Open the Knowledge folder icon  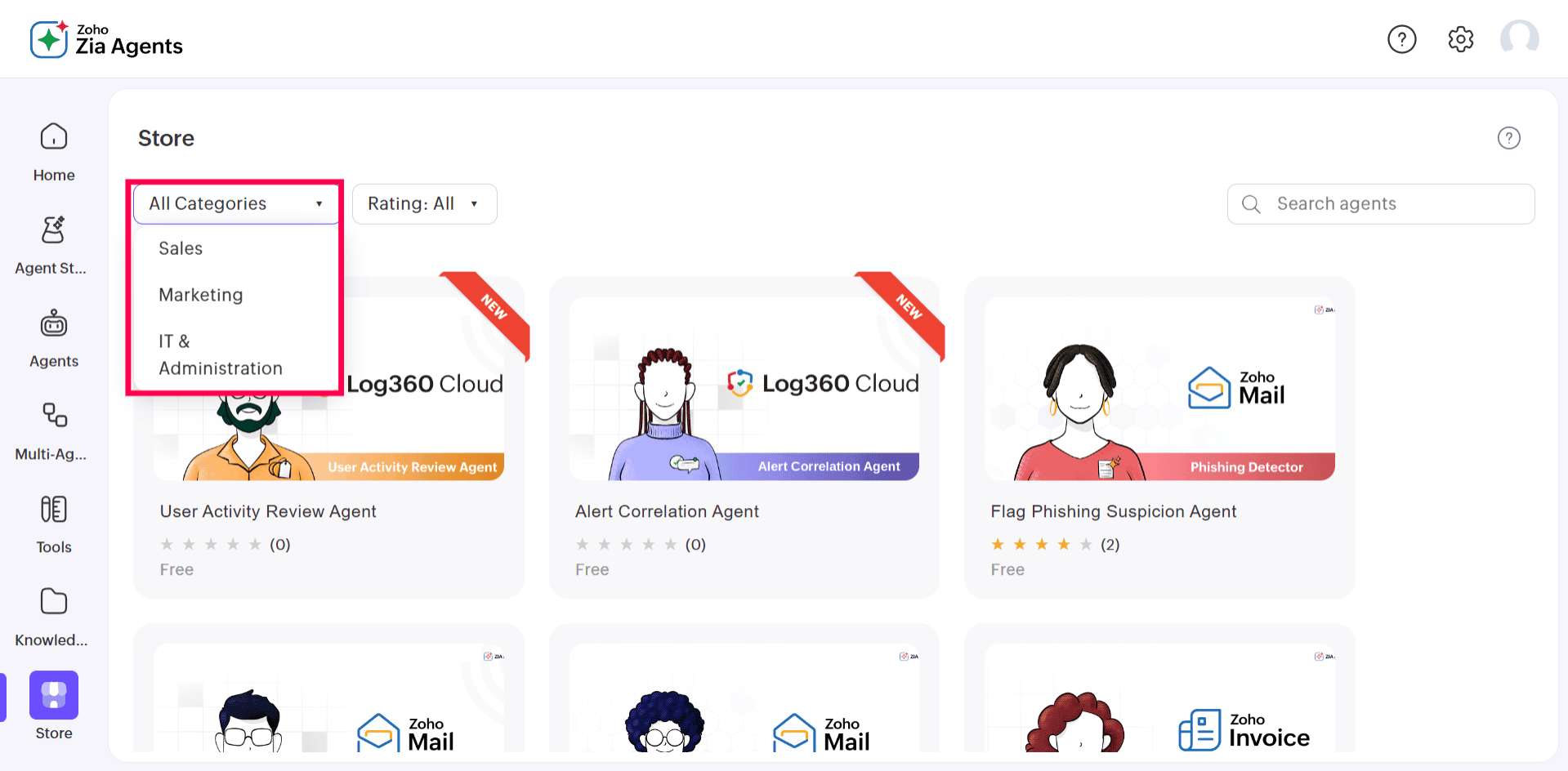pos(54,602)
